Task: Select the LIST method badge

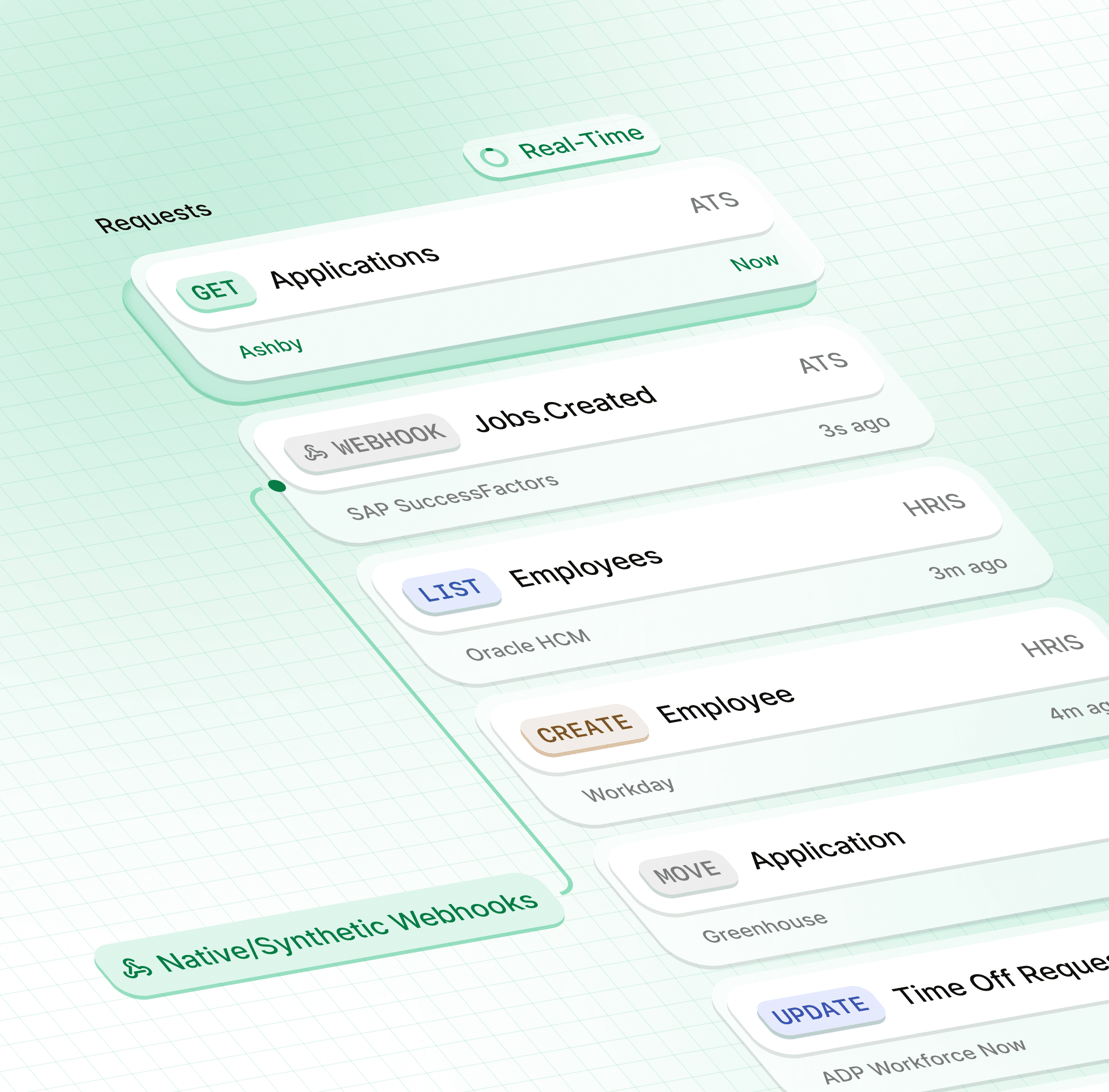Action: click(451, 590)
